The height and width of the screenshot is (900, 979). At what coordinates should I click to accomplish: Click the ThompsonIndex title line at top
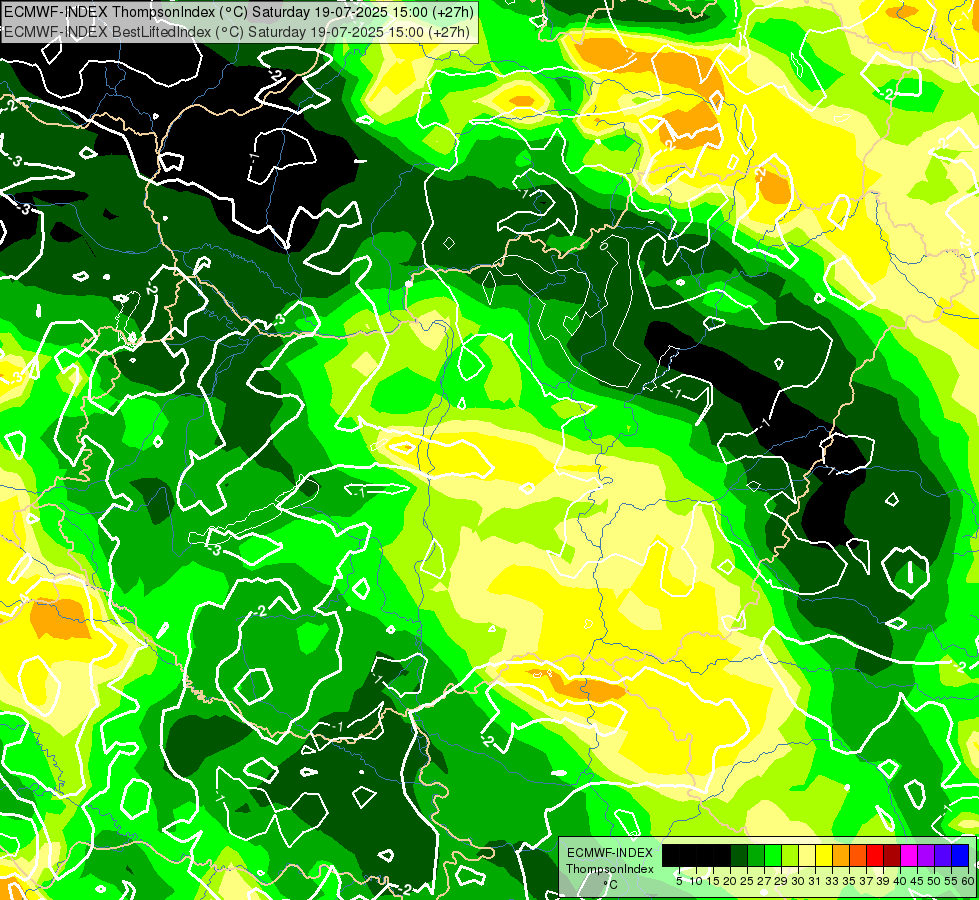239,11
